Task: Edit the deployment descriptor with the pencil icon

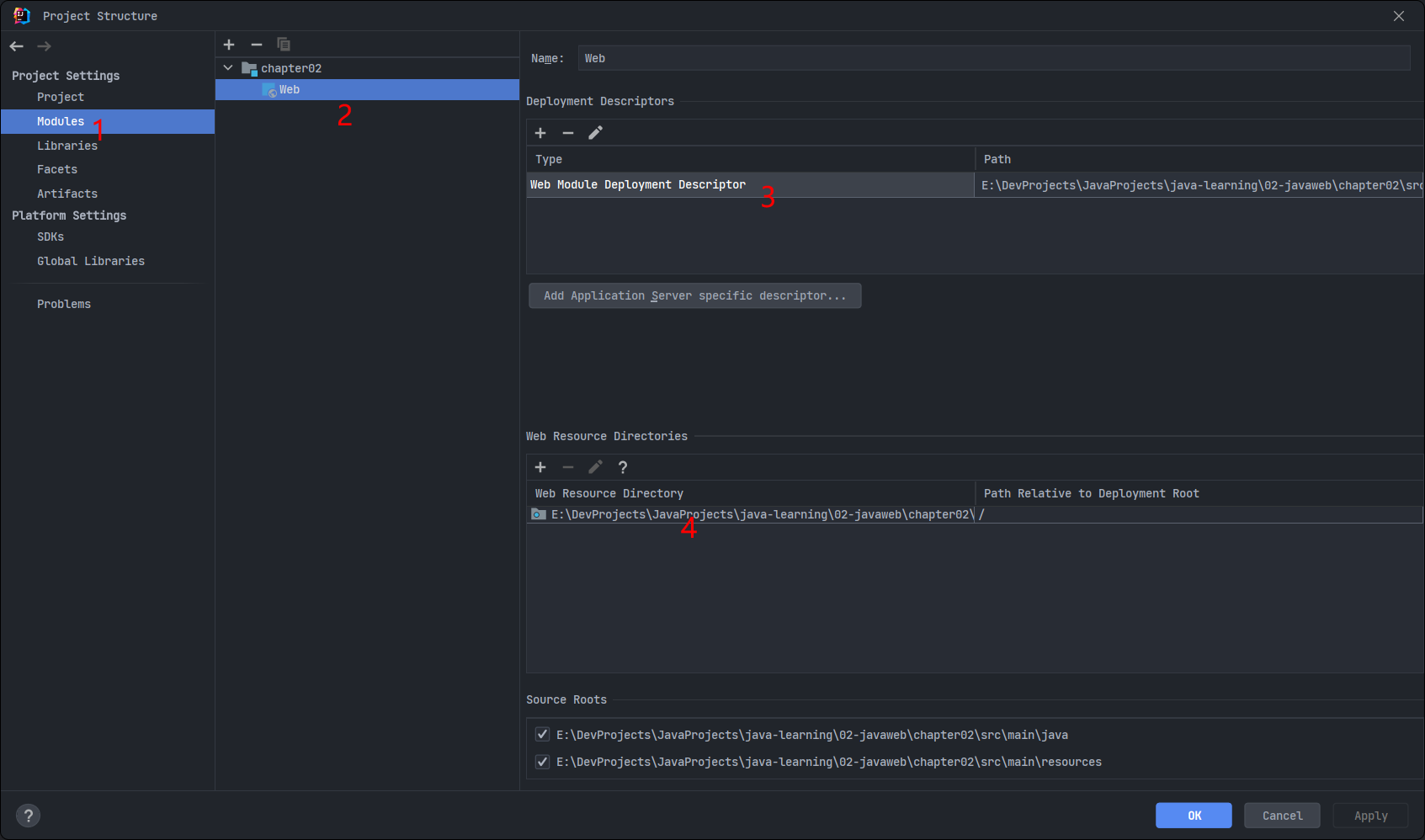Action: click(595, 133)
